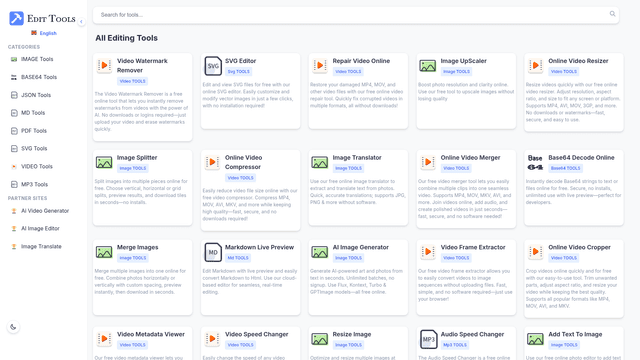Click the Markdown Live Preview MD icon
This screenshot has width=640, height=360.
(213, 252)
